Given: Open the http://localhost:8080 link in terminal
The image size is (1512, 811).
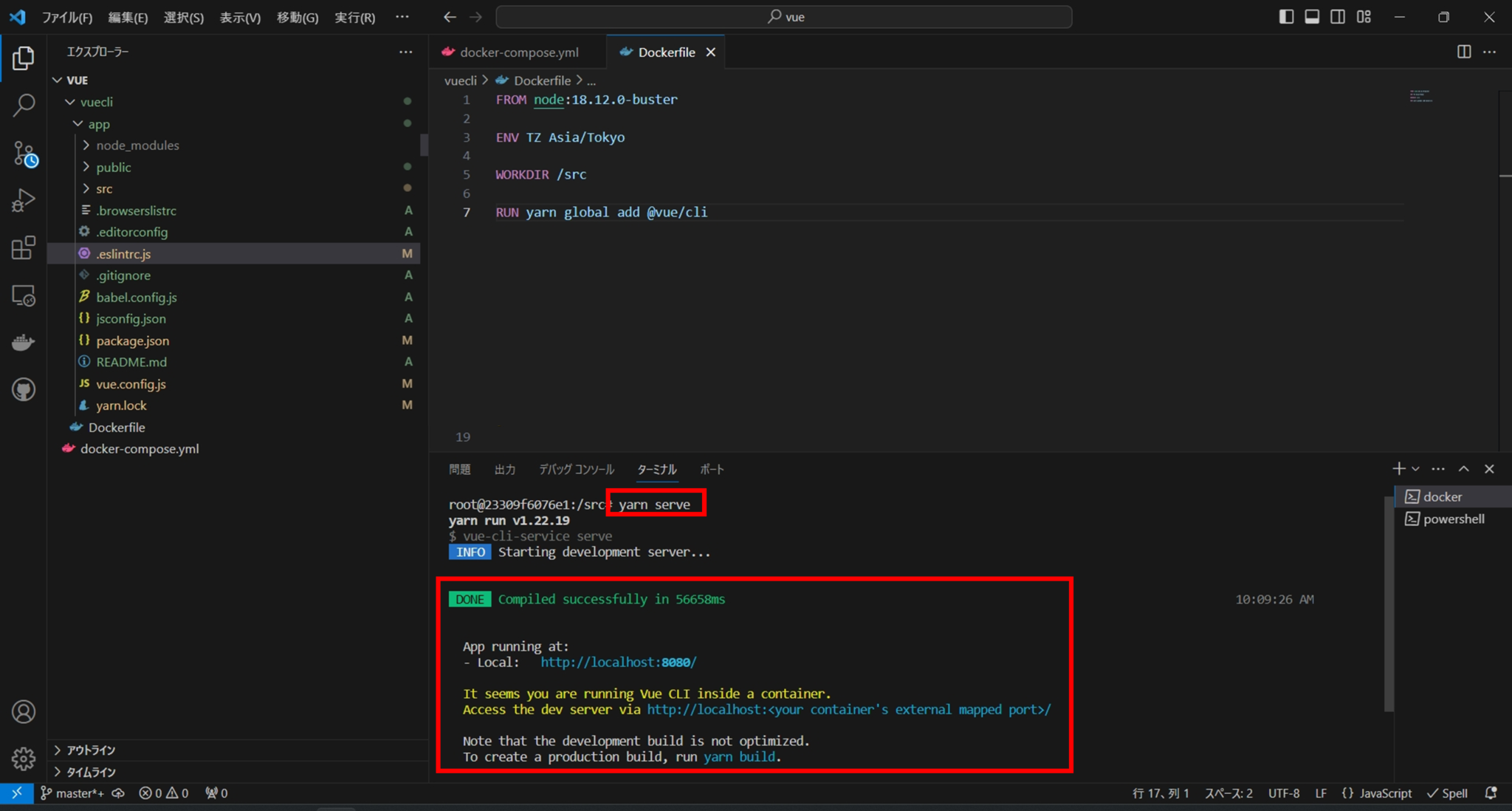Looking at the screenshot, I should coord(617,662).
